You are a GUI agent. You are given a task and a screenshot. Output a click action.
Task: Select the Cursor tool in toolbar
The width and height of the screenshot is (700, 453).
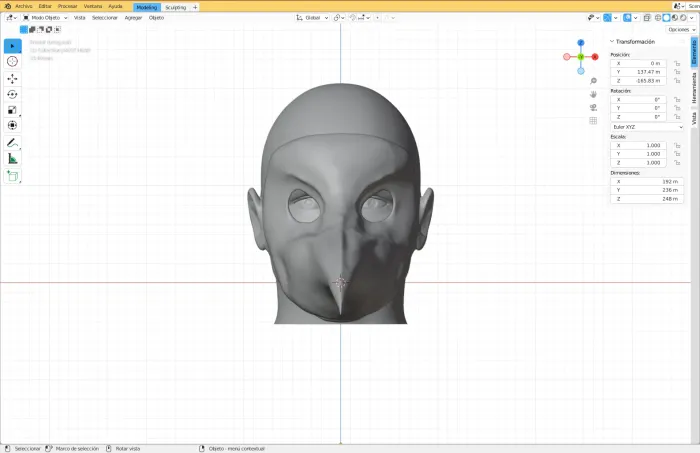tap(12, 62)
